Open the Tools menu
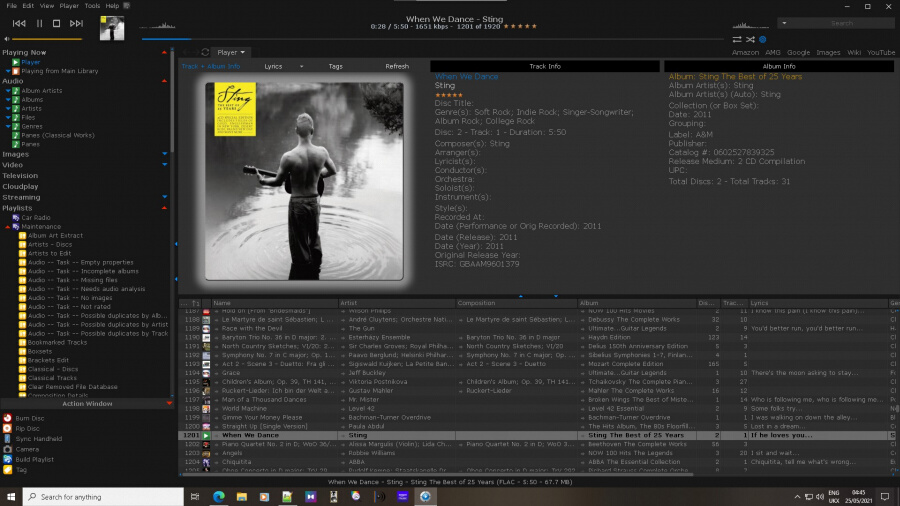Viewport: 900px width, 506px height. pos(92,6)
